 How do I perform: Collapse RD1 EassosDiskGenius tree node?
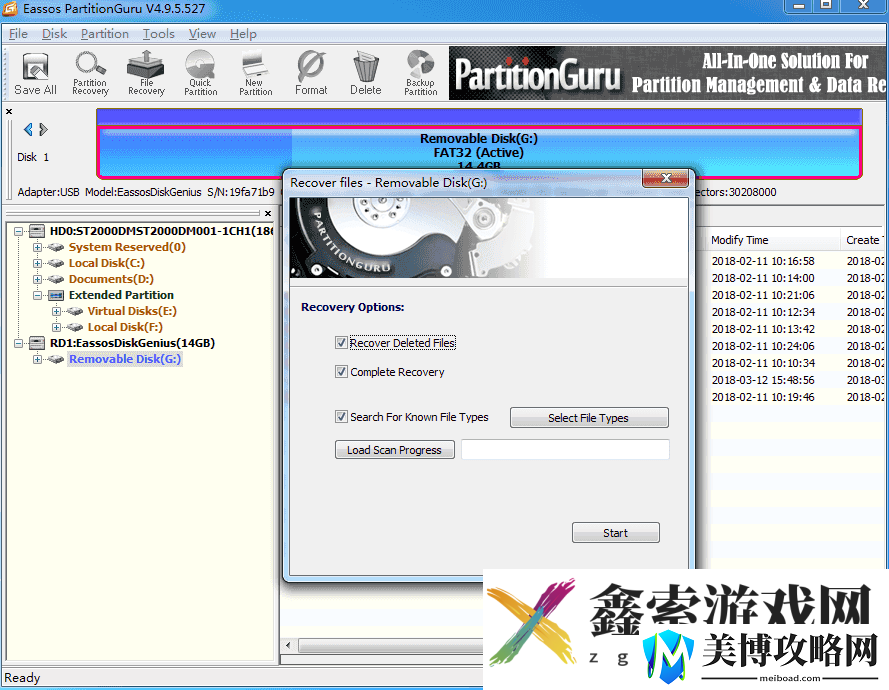coord(18,343)
